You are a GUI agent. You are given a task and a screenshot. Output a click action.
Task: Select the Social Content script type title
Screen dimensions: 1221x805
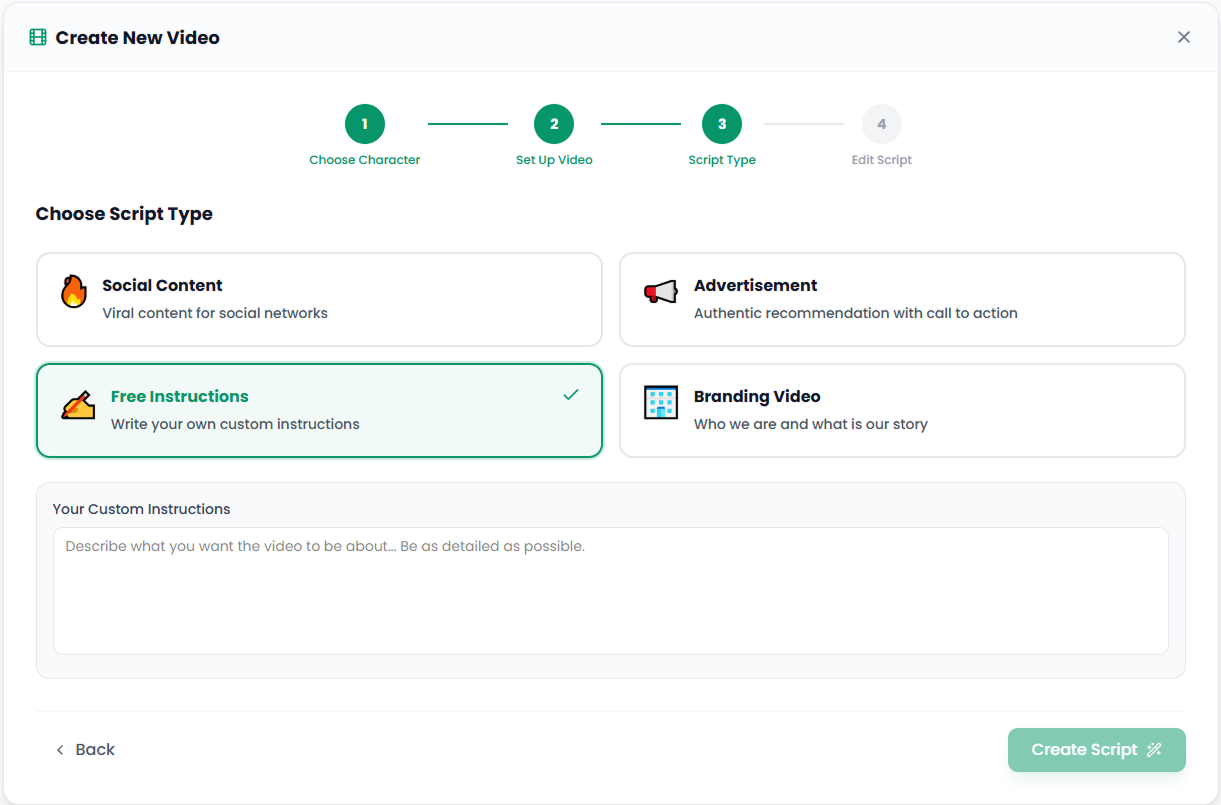[x=162, y=285]
